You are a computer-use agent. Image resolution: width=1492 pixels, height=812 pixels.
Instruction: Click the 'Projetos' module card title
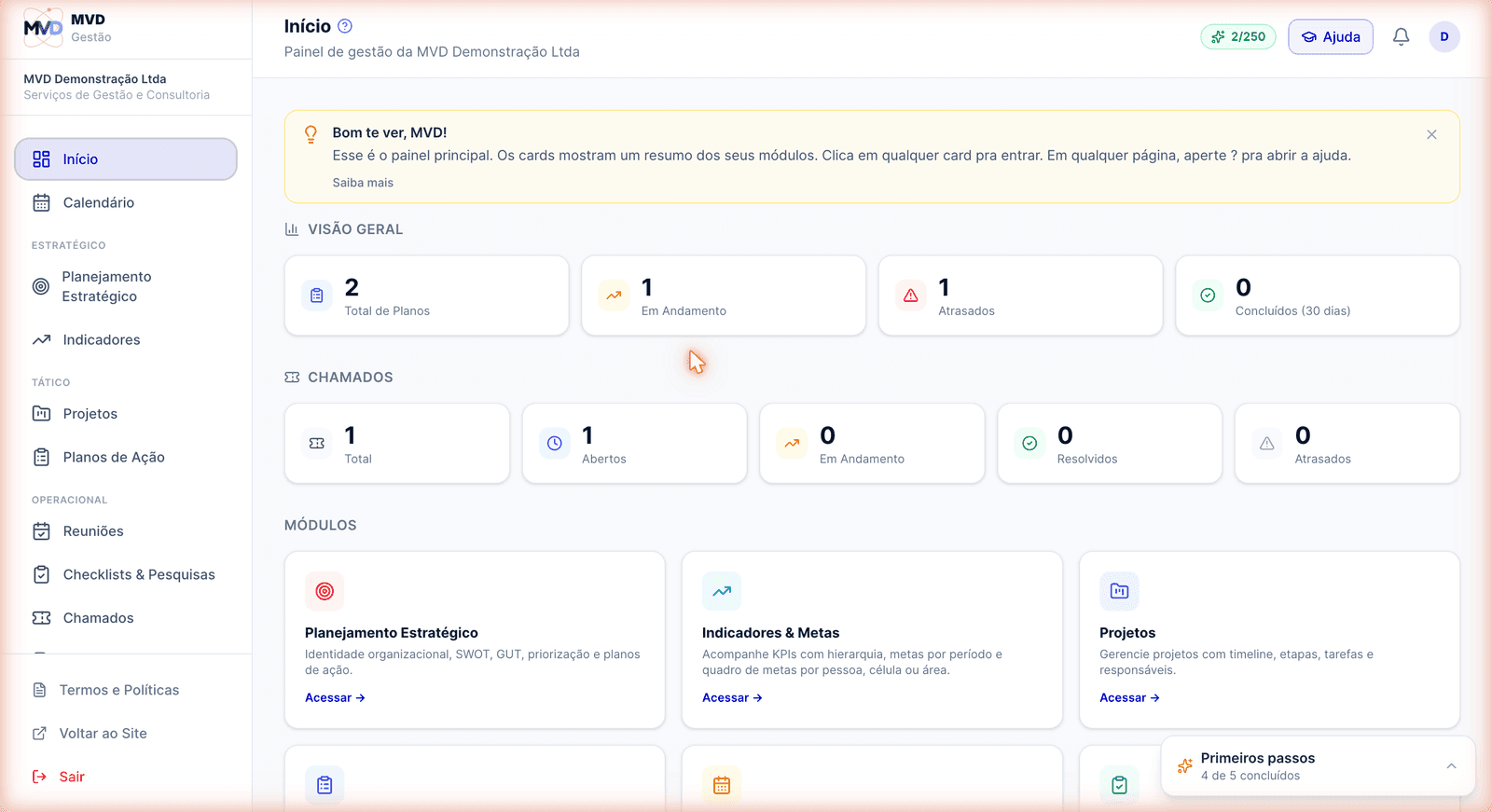tap(1127, 633)
